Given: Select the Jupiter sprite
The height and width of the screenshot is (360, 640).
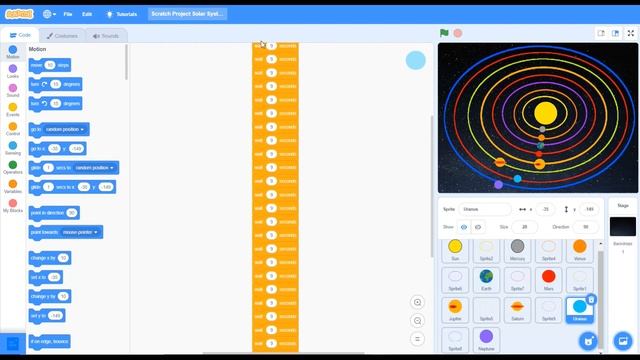Looking at the screenshot, I should pyautogui.click(x=455, y=310).
